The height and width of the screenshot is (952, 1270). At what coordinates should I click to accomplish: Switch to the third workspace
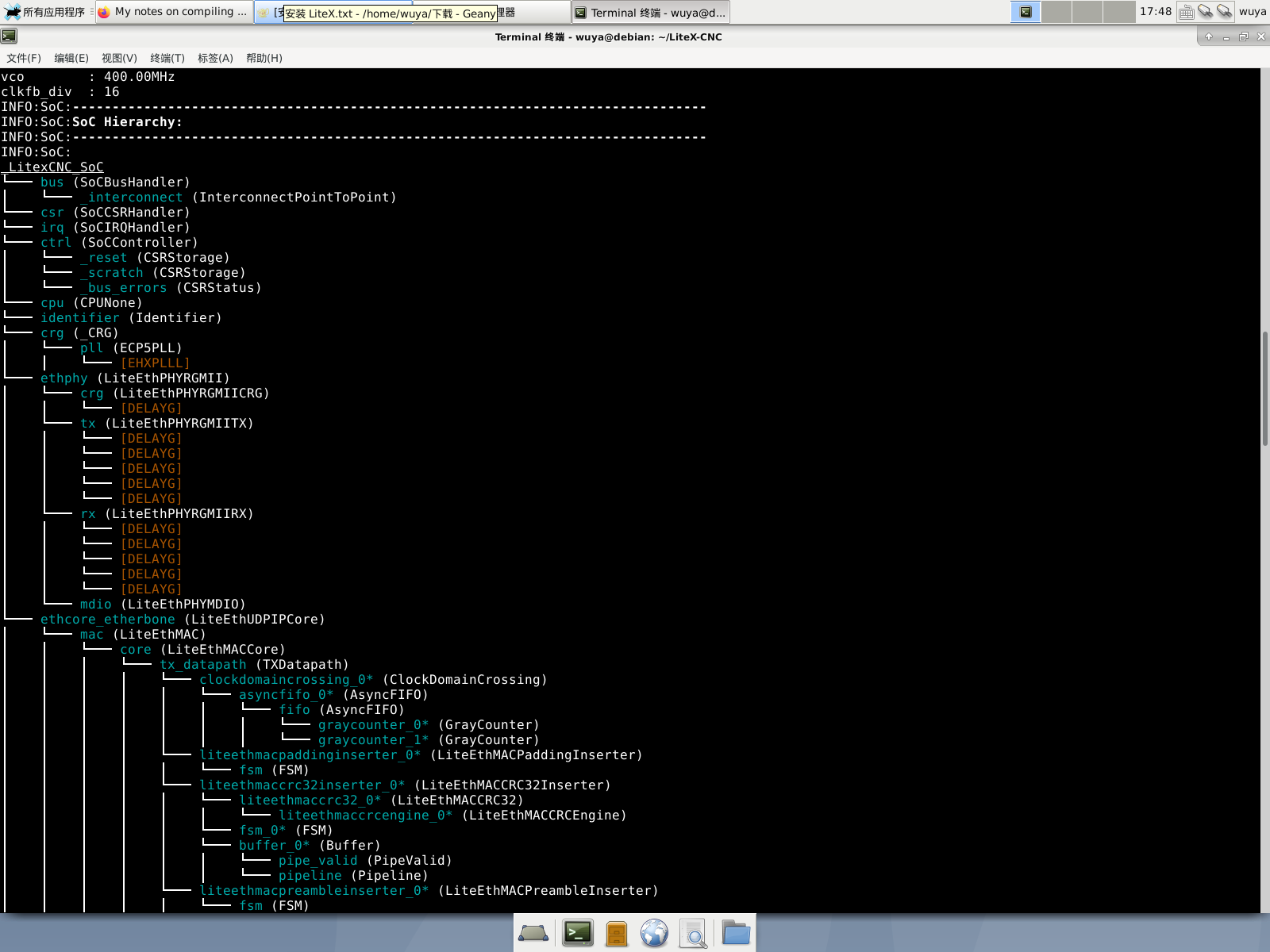1087,12
